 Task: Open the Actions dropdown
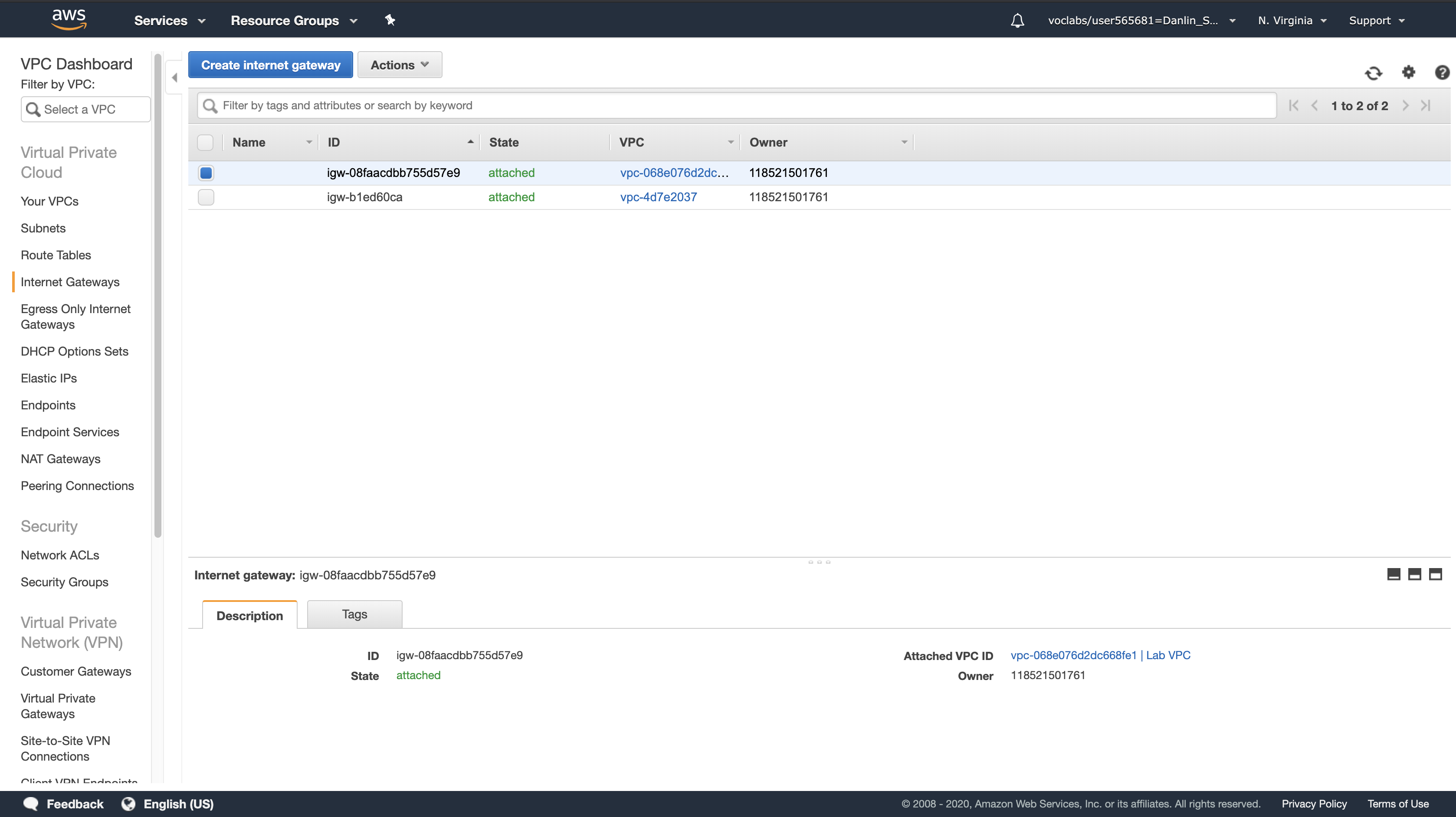coord(399,65)
